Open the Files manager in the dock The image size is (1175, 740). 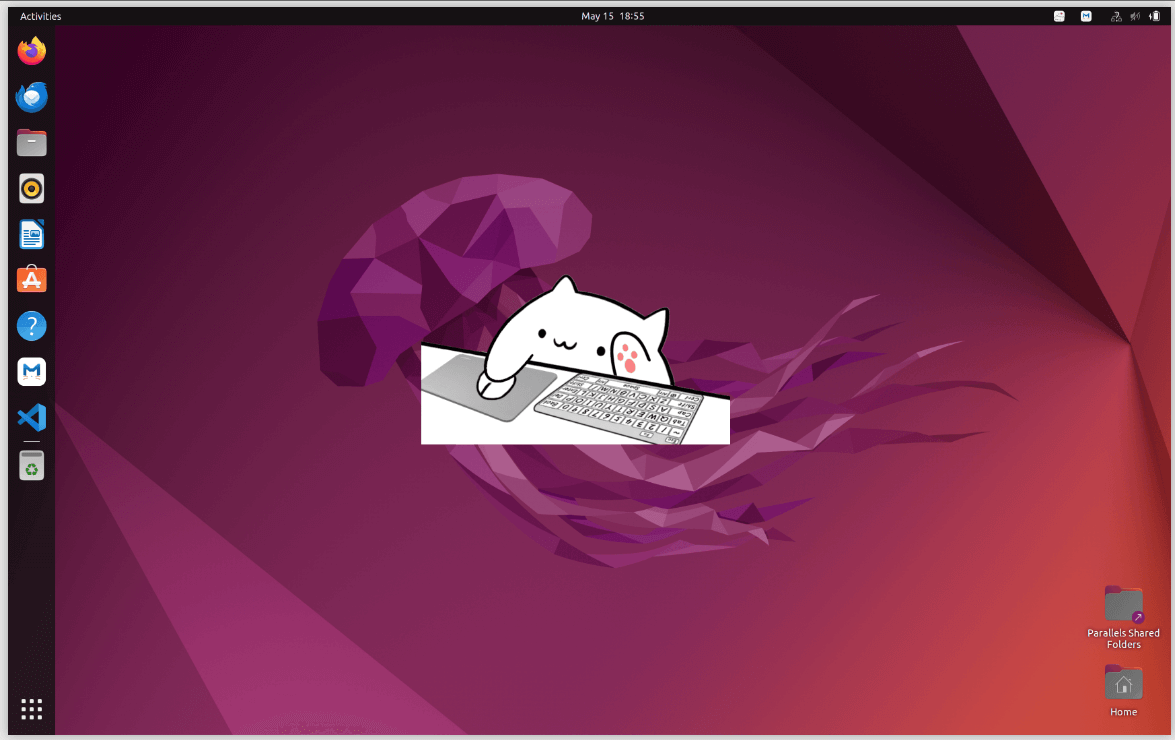tap(31, 142)
